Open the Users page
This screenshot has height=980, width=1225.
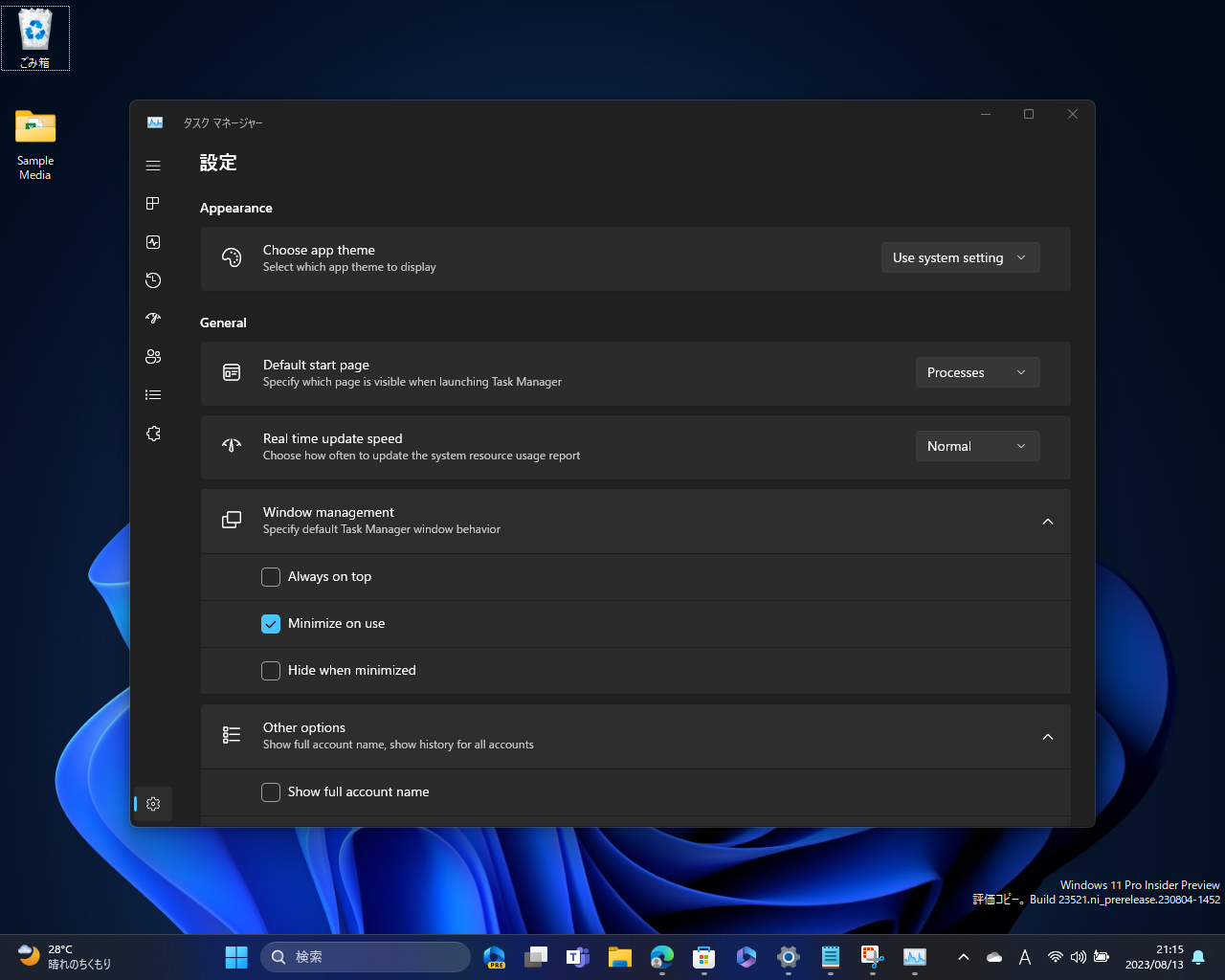[x=153, y=356]
